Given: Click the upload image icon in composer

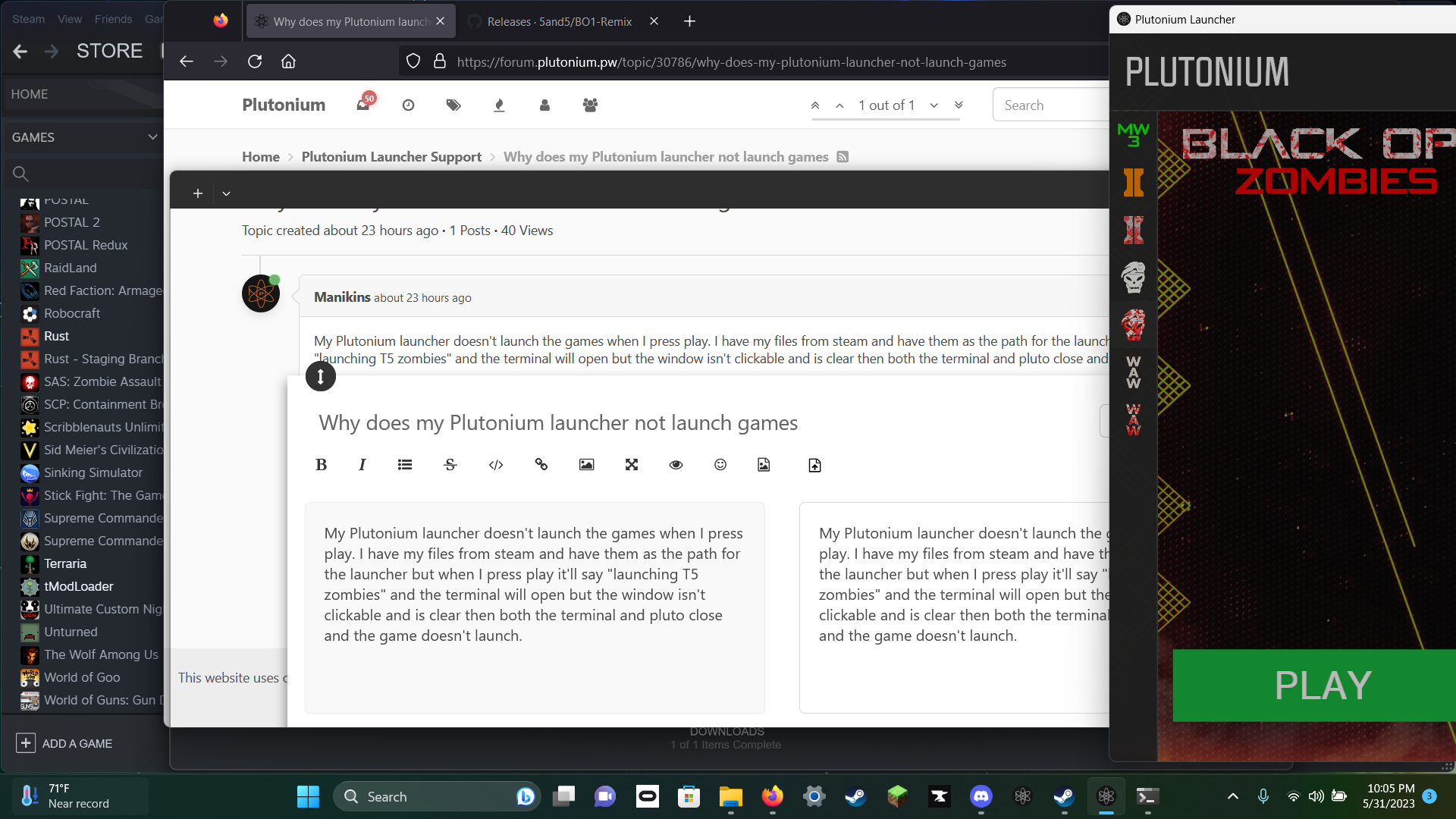Looking at the screenshot, I should 764,465.
